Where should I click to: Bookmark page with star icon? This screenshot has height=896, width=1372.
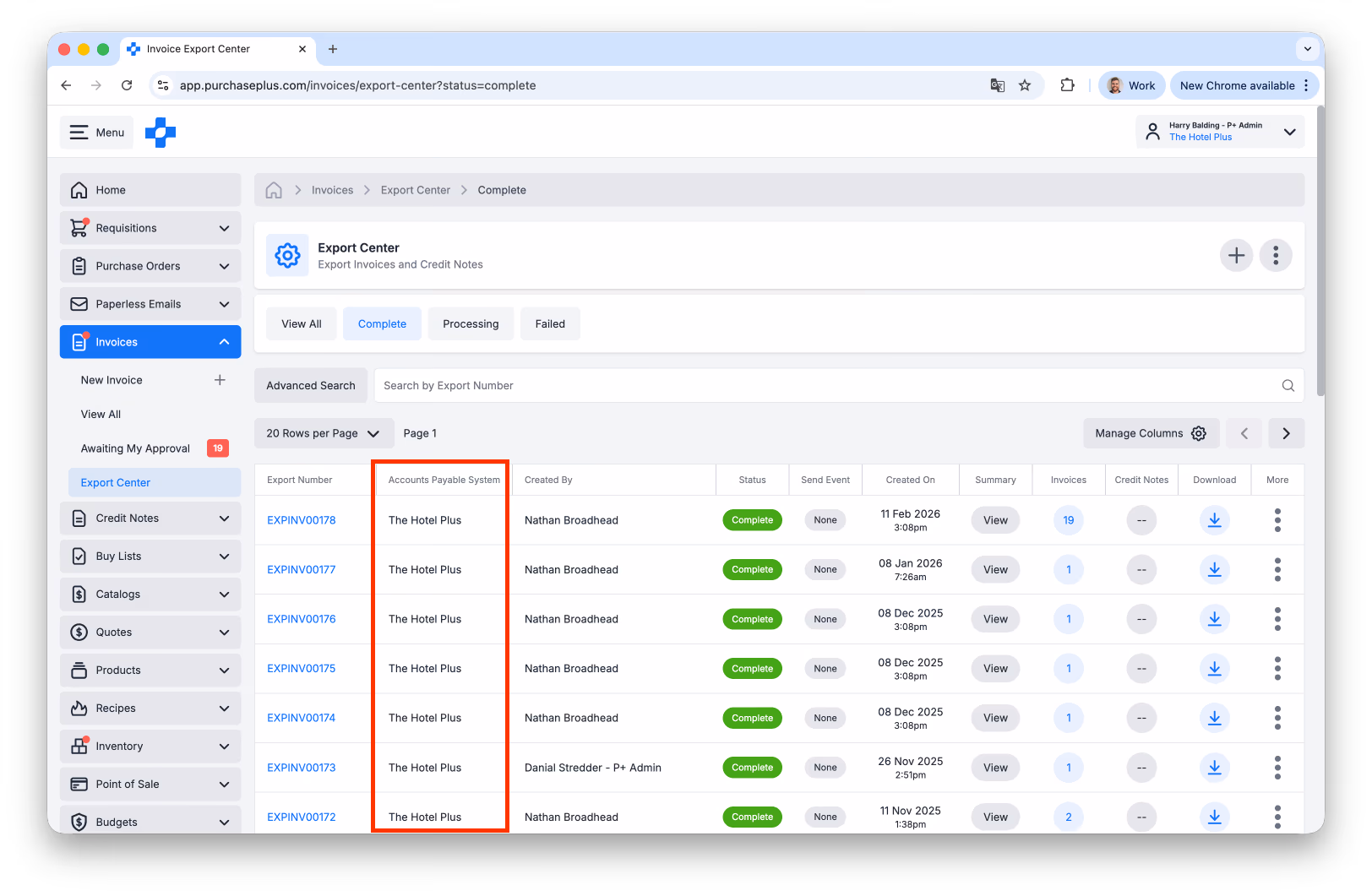coord(1025,85)
